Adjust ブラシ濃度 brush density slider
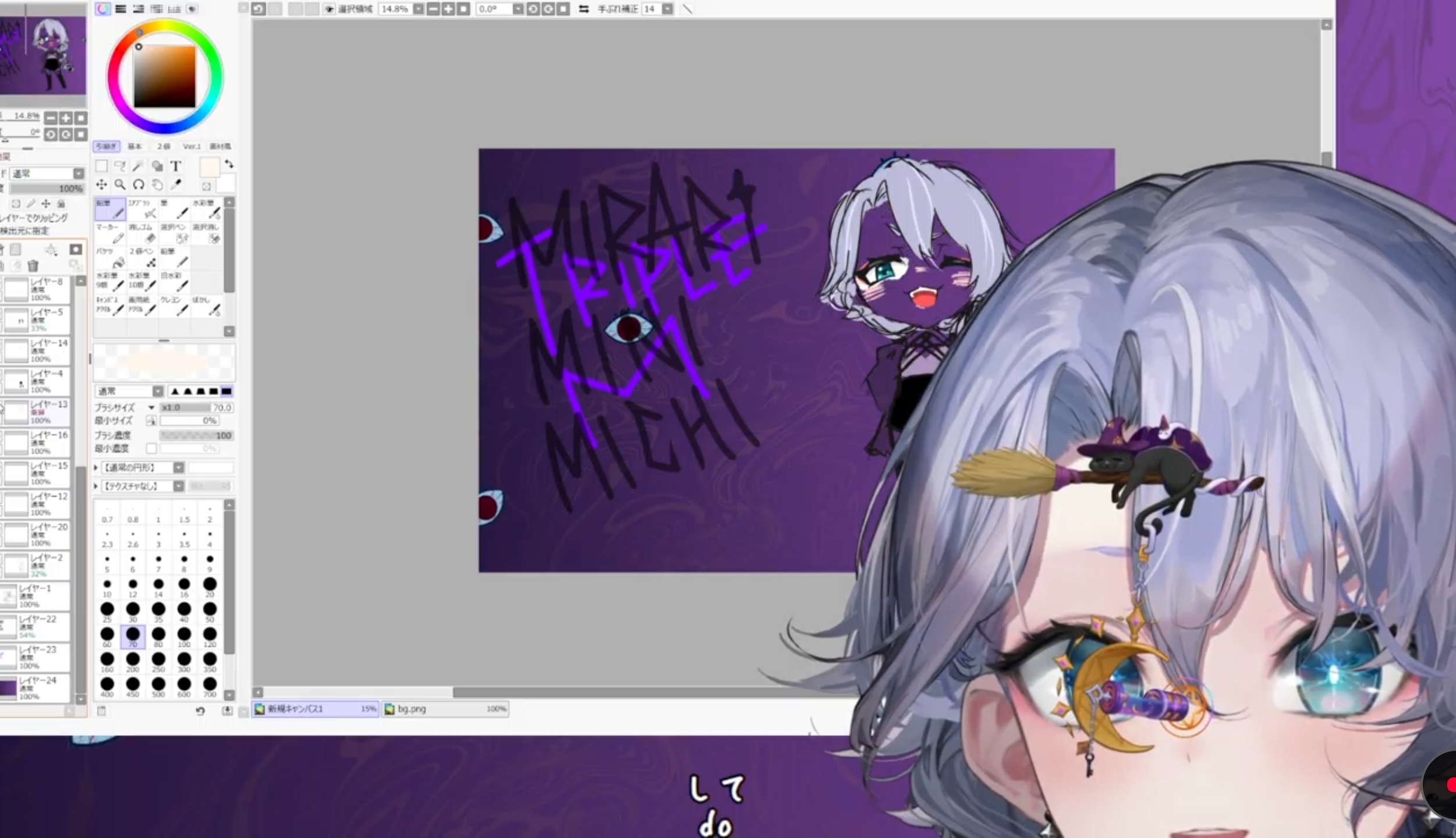Image resolution: width=1456 pixels, height=838 pixels. (197, 435)
